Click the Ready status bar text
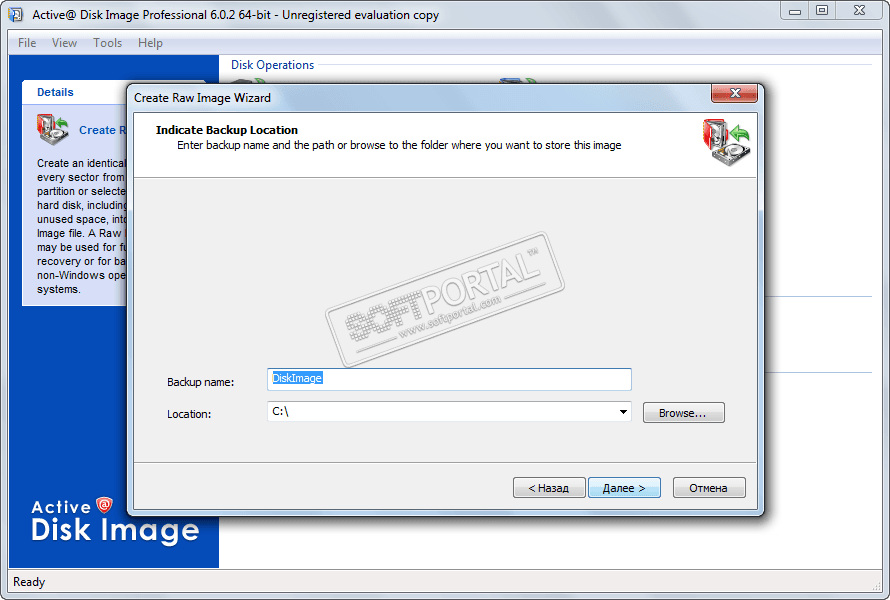This screenshot has height=600, width=890. (29, 582)
